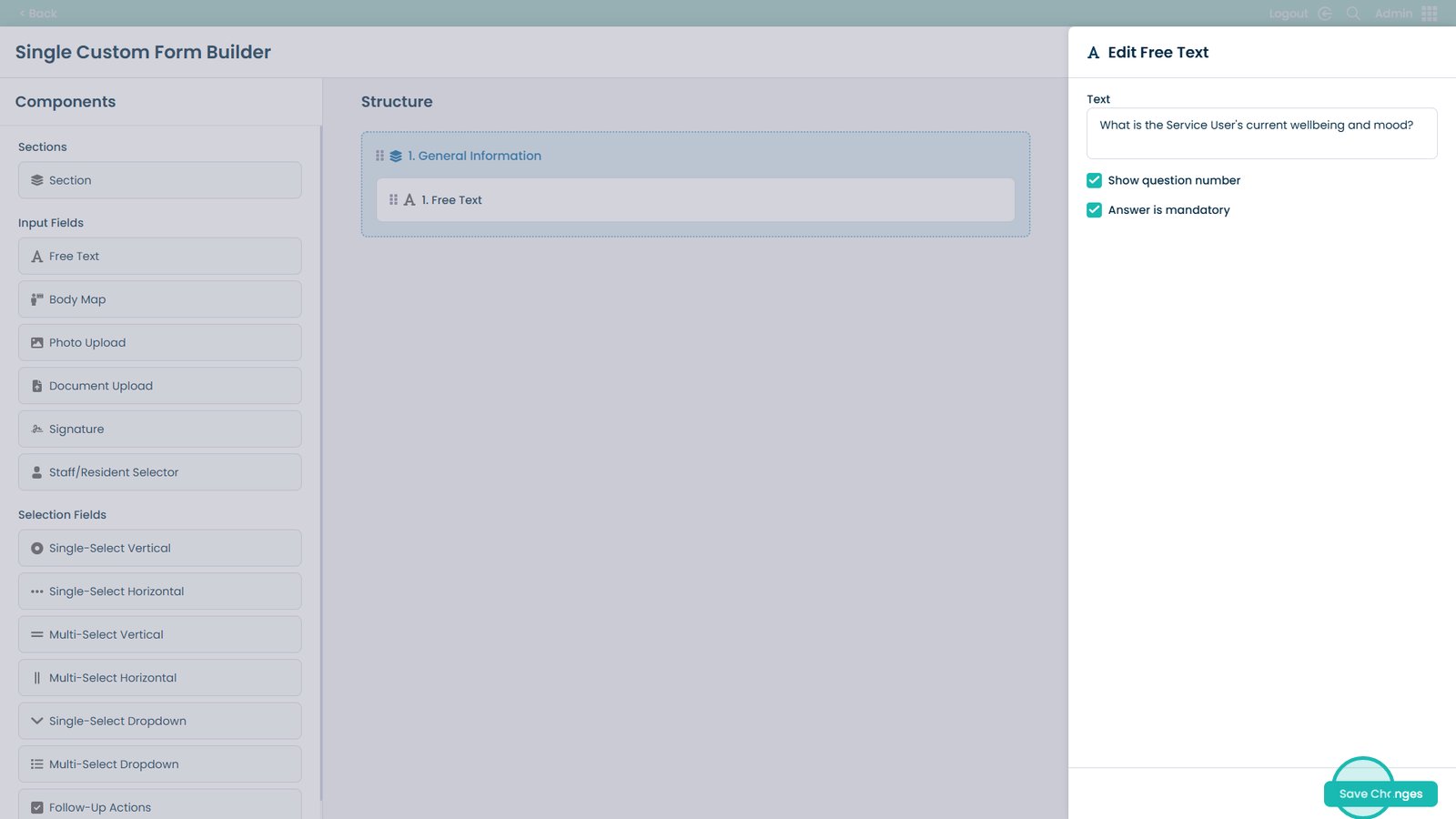Click into the question Text input field
1456x819 pixels.
(x=1261, y=134)
